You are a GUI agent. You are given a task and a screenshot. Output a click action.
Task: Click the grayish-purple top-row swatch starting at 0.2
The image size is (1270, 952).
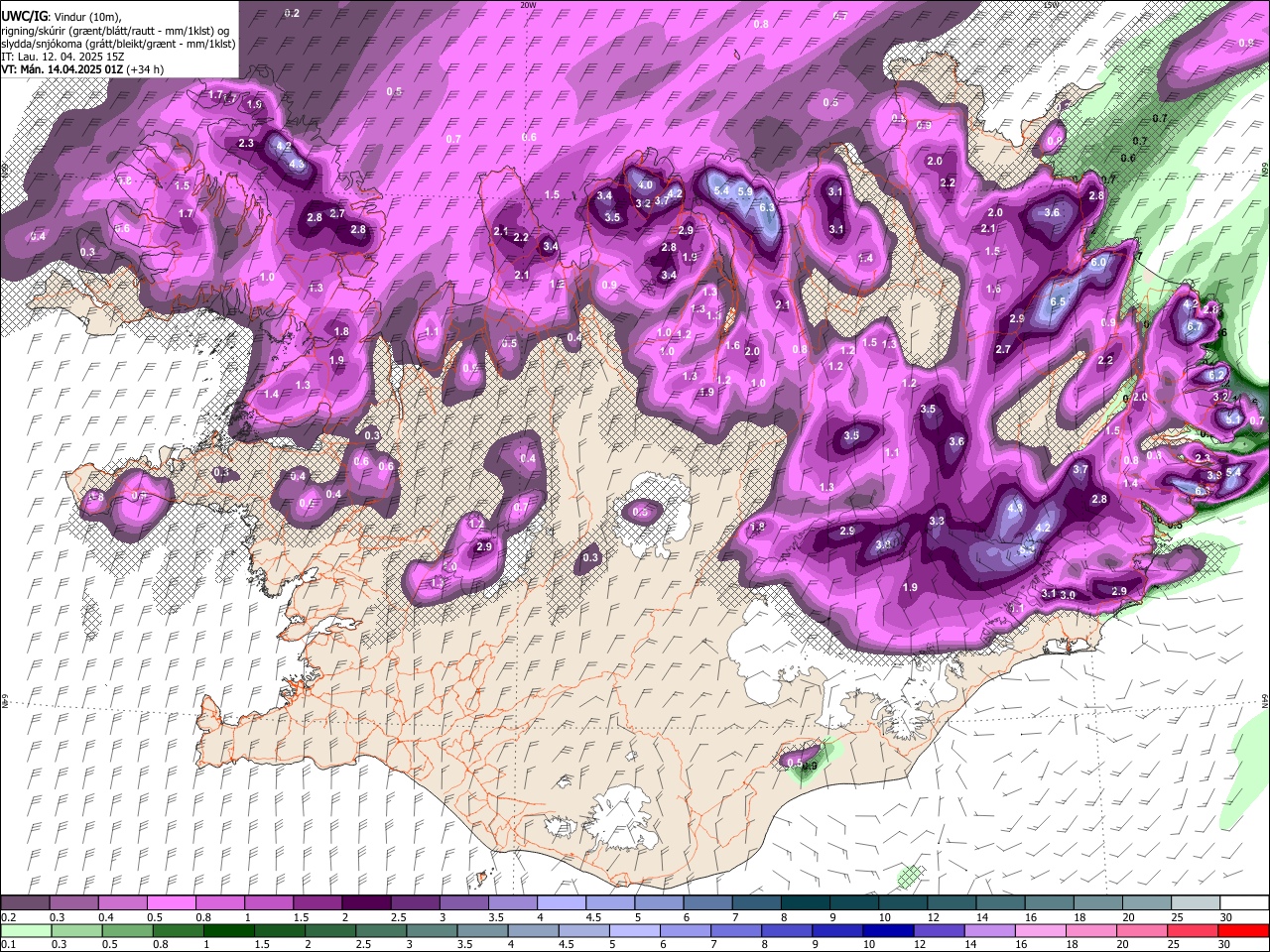[x=26, y=903]
